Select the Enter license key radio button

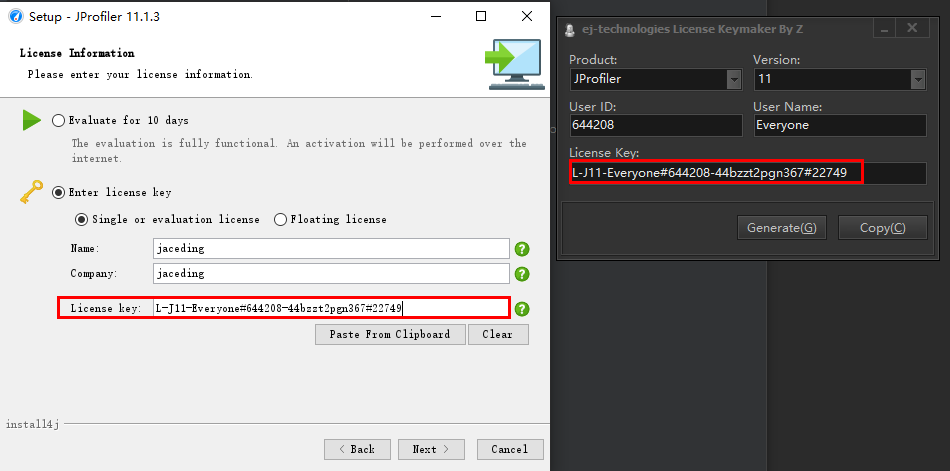58,192
